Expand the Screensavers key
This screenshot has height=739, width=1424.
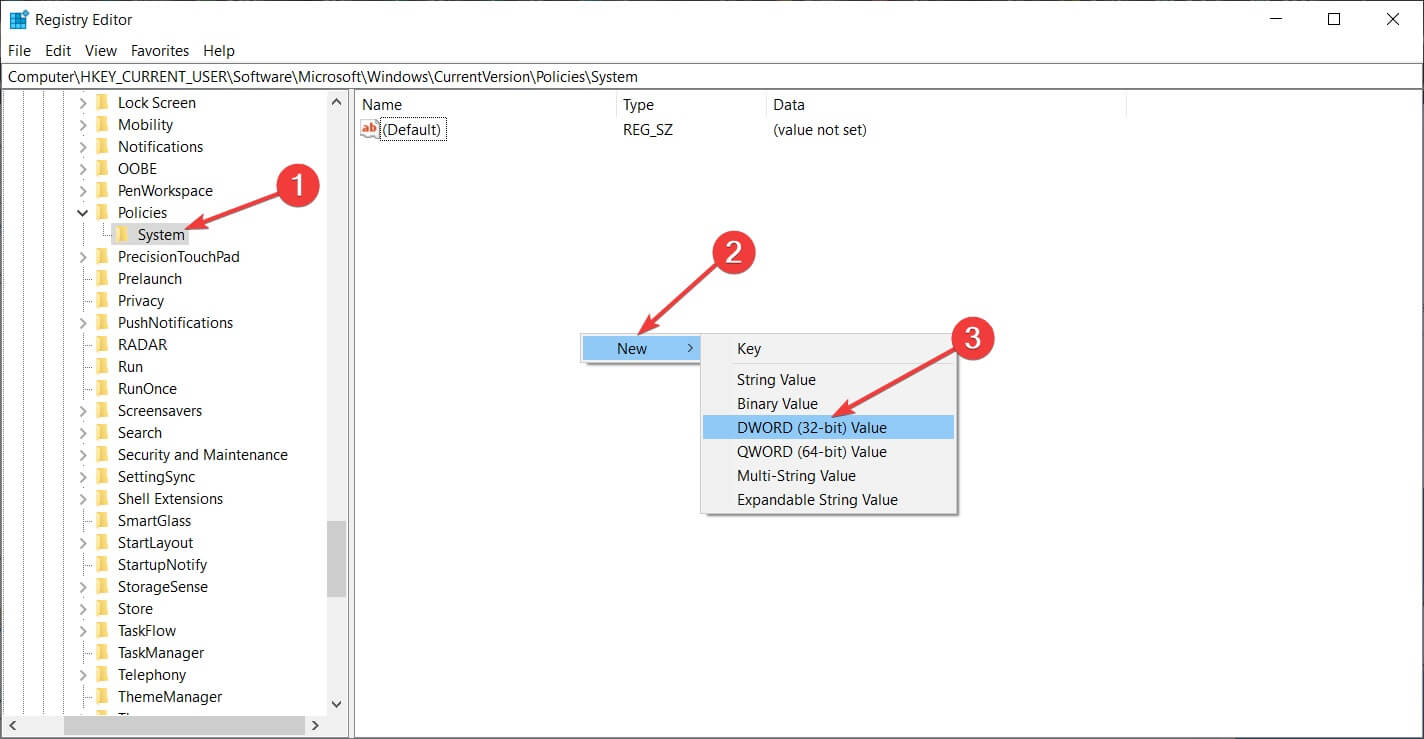click(83, 410)
